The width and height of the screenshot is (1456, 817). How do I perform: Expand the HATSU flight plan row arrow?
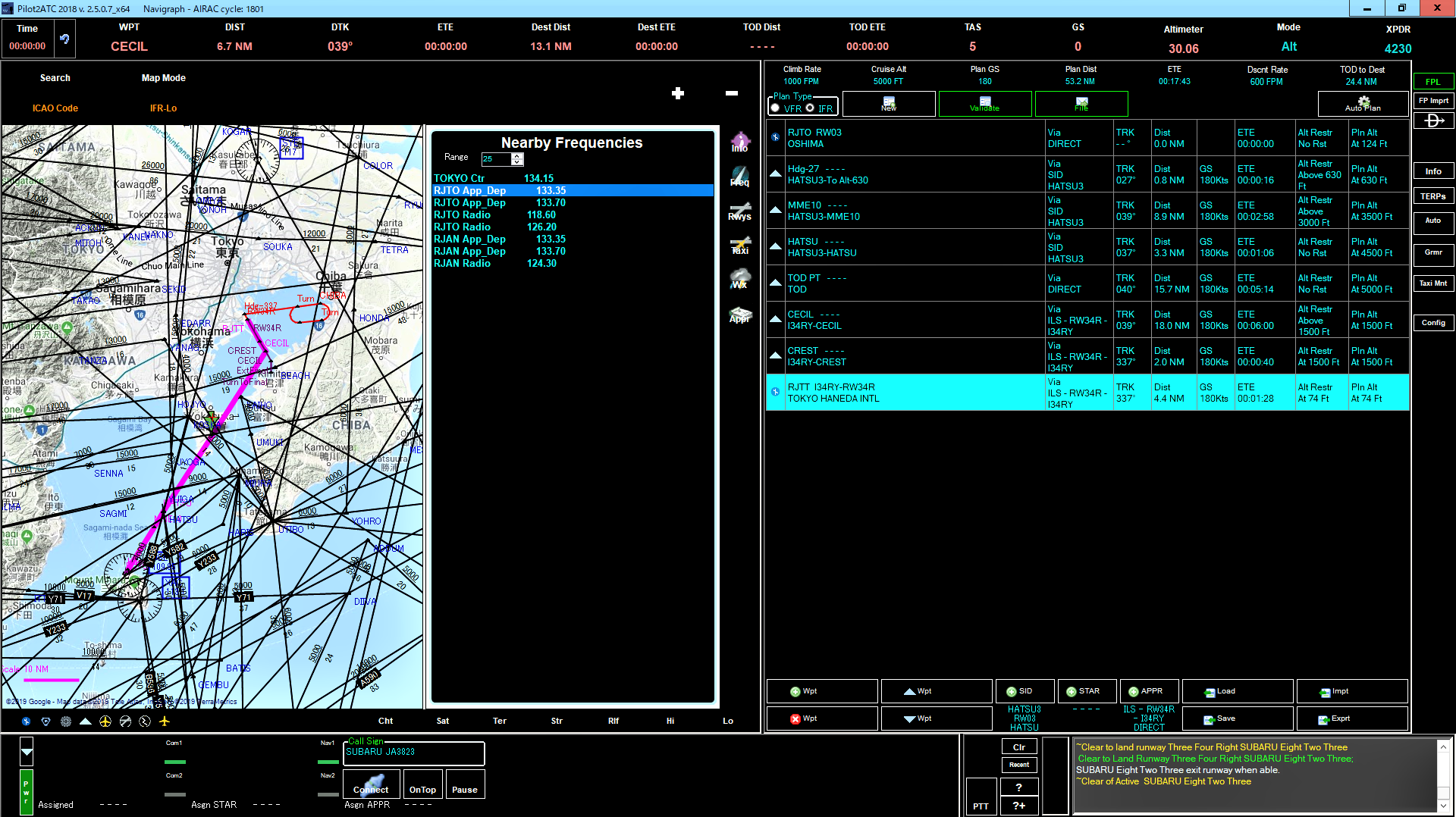click(775, 246)
